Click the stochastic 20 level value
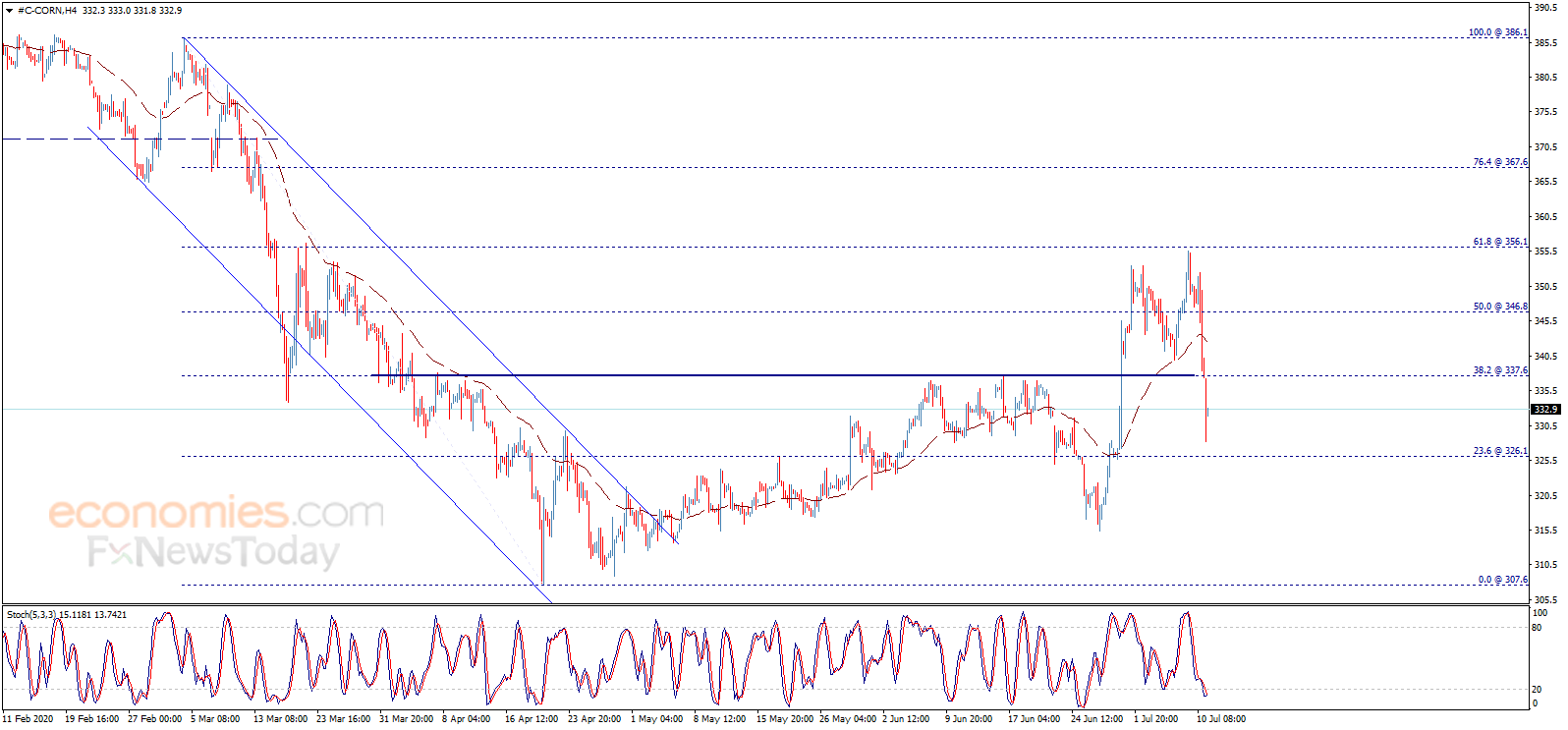 [x=1538, y=690]
